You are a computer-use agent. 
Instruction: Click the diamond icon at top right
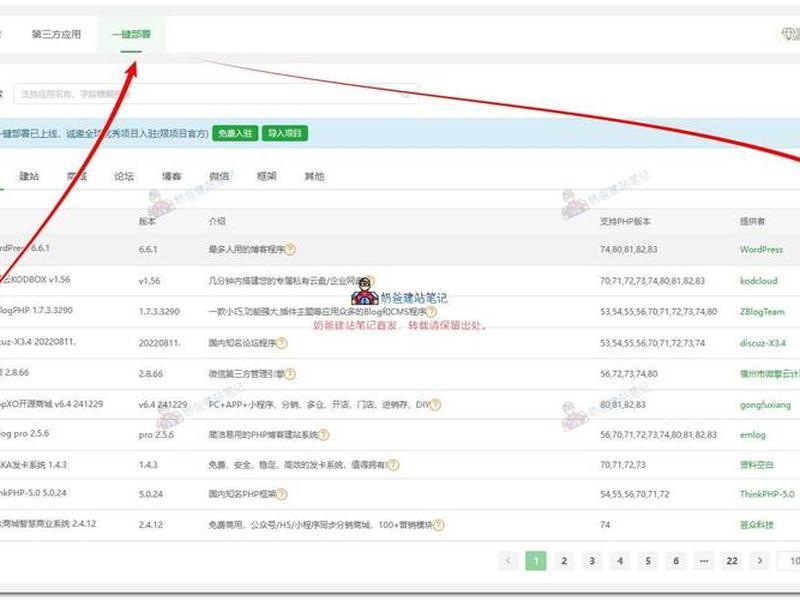point(790,34)
